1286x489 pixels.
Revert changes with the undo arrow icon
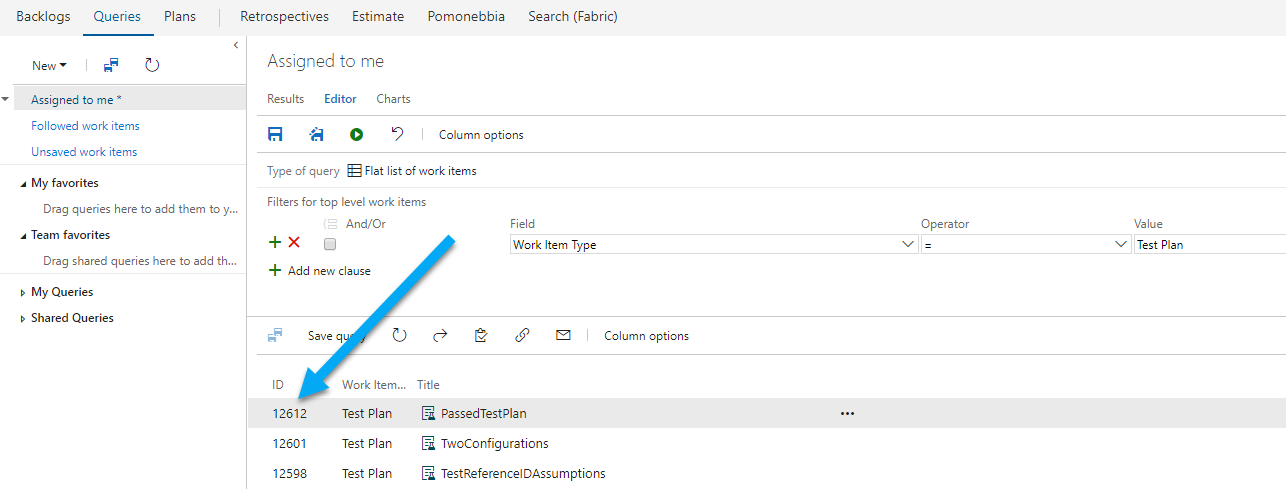tap(397, 134)
